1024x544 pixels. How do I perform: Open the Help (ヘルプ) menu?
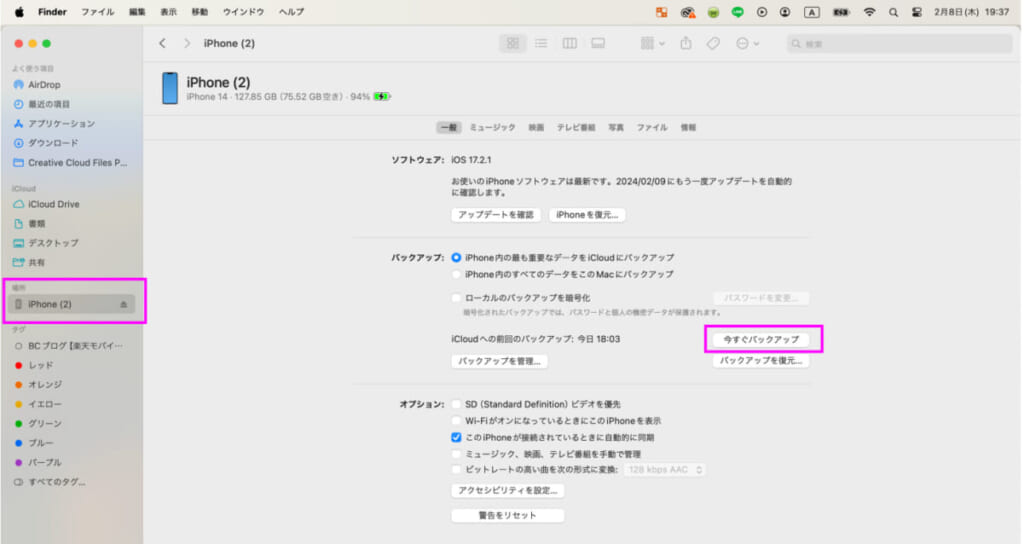pyautogui.click(x=291, y=12)
